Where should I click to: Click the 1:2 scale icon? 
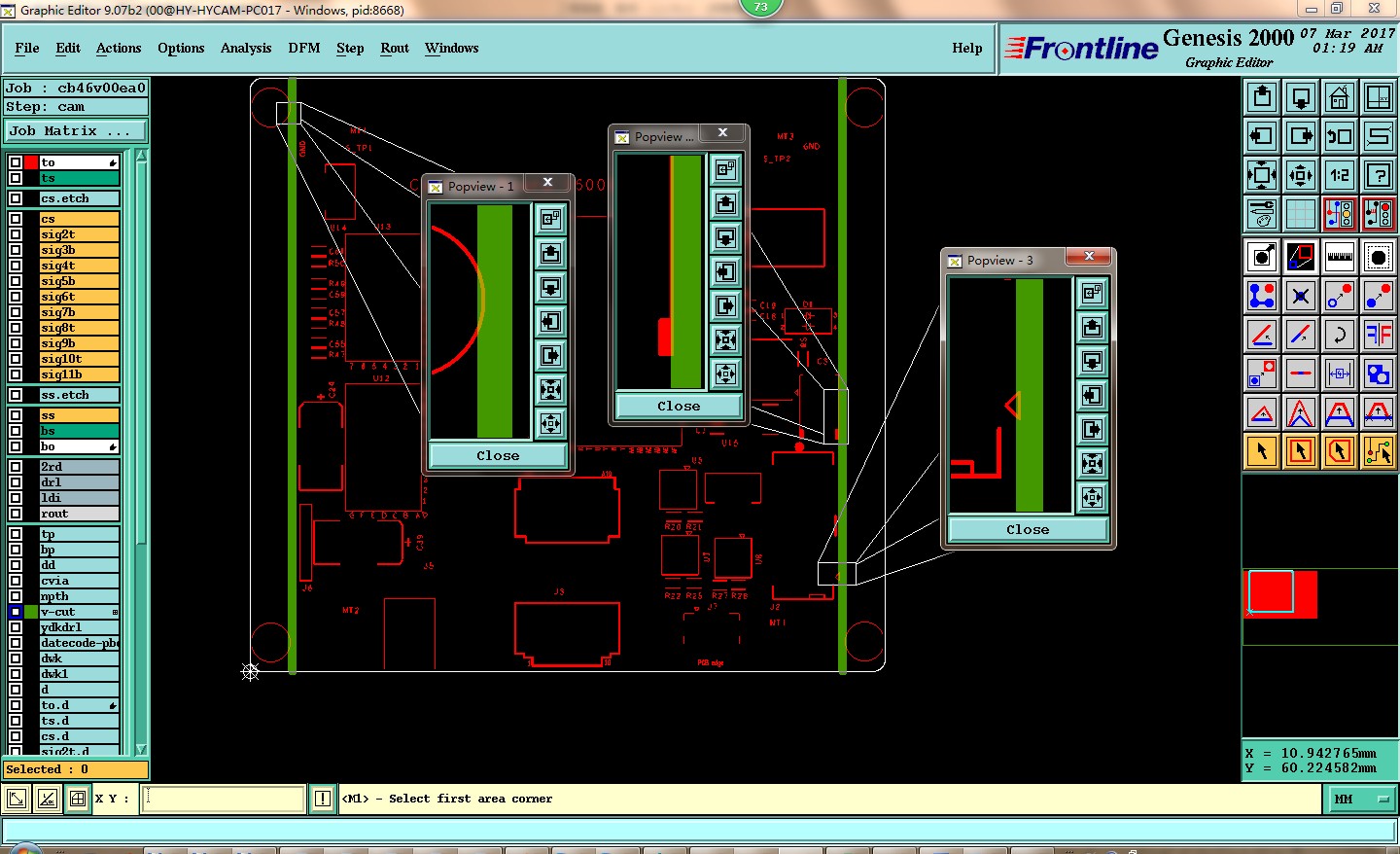coord(1340,175)
